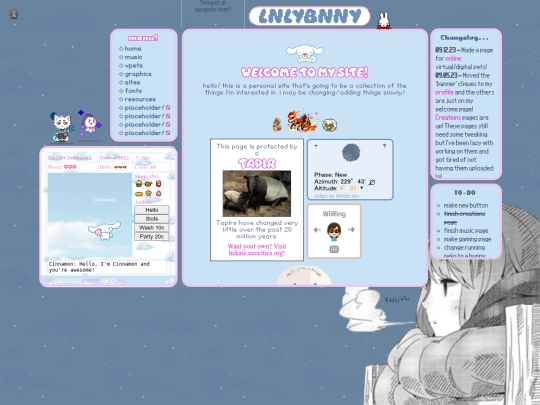Image resolution: width=540 pixels, height=405 pixels.
Task: Click the round white creature pixel pet
Action: pyautogui.click(x=330, y=125)
